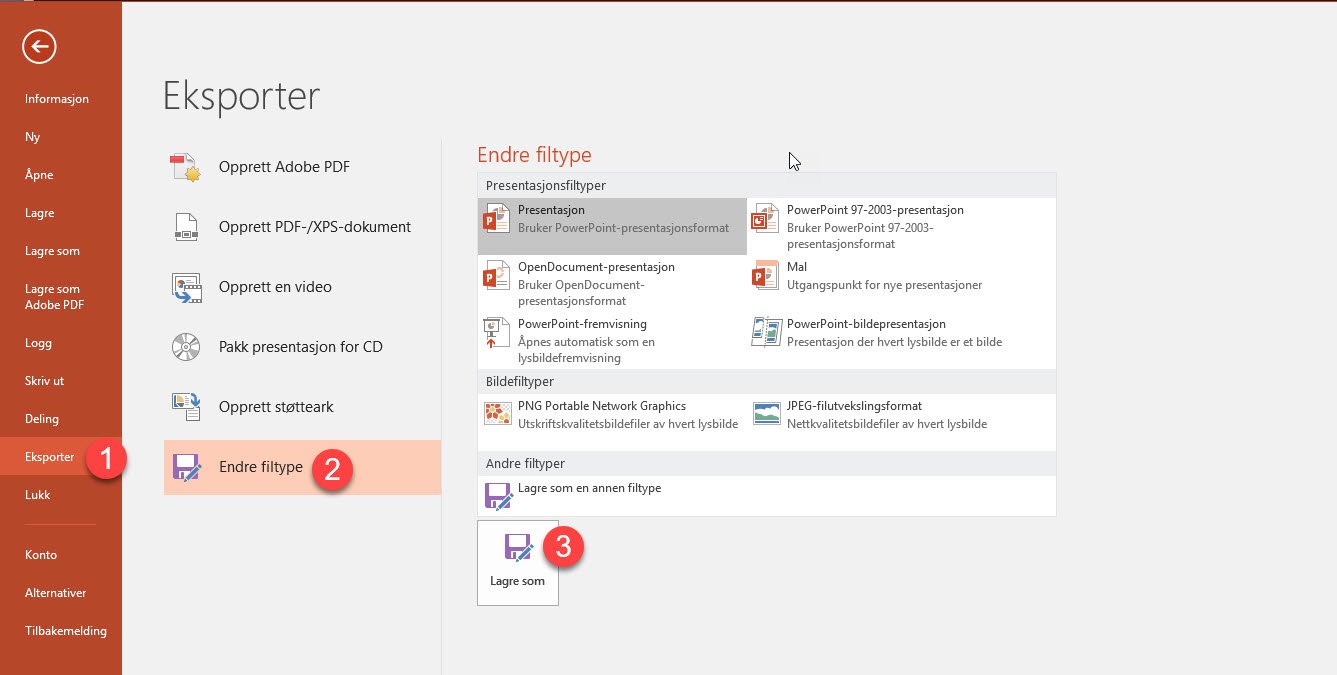Image resolution: width=1337 pixels, height=675 pixels.
Task: Click the OpenDocument-presentasjon icon
Action: point(496,275)
